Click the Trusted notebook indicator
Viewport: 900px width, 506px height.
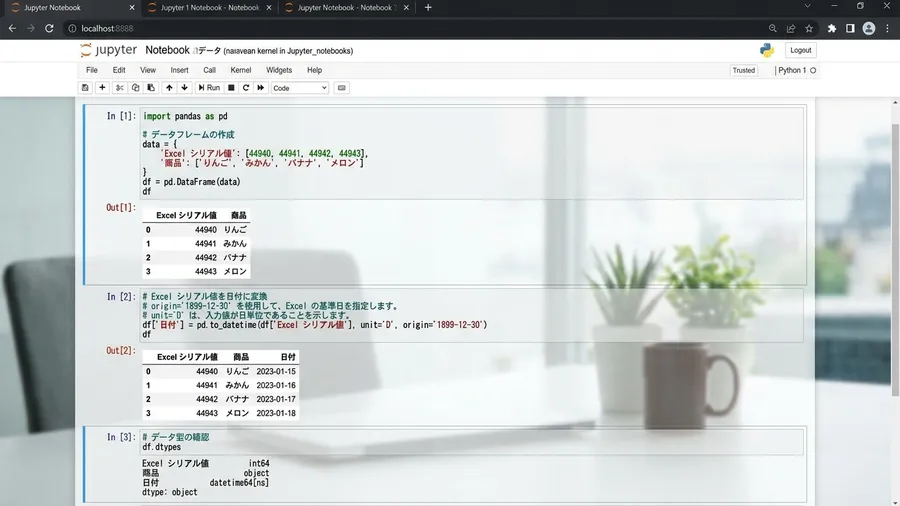coord(743,70)
